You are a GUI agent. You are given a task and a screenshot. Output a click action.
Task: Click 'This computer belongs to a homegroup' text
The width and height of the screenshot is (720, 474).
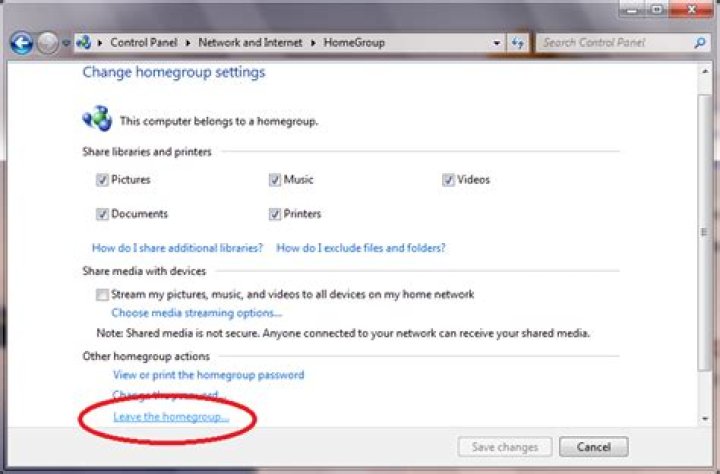[x=219, y=121]
